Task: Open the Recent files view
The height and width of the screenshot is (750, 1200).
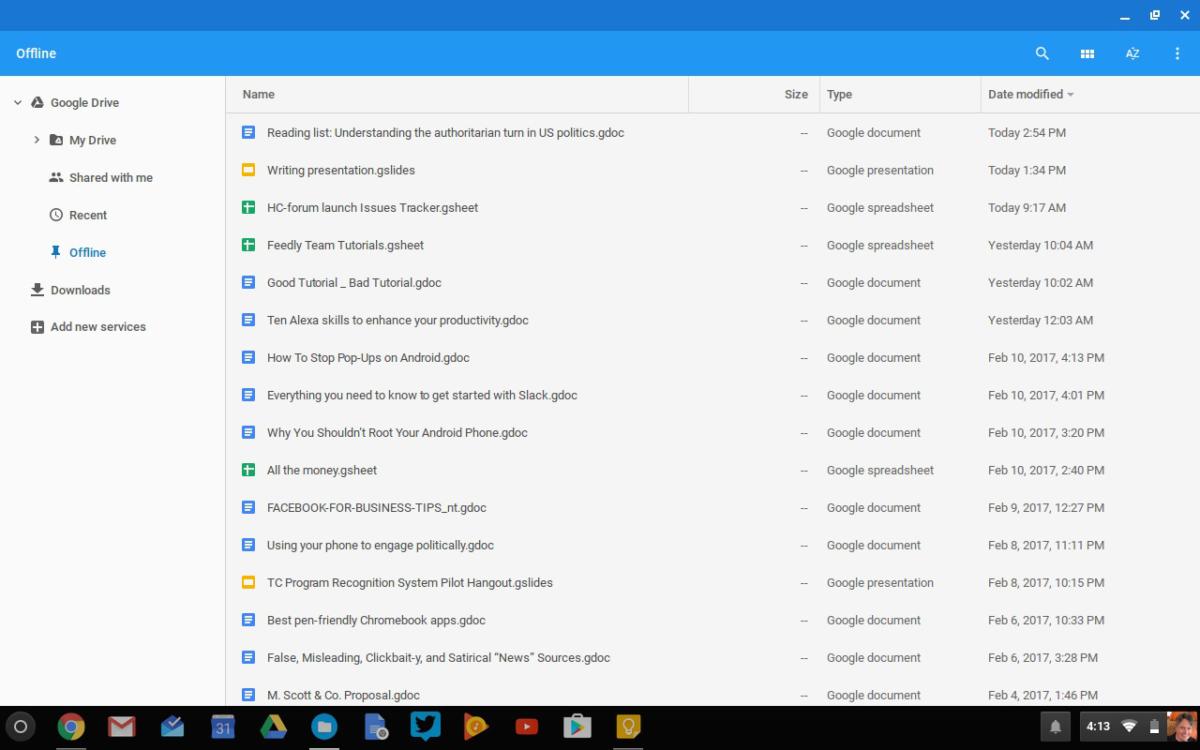Action: [x=88, y=215]
